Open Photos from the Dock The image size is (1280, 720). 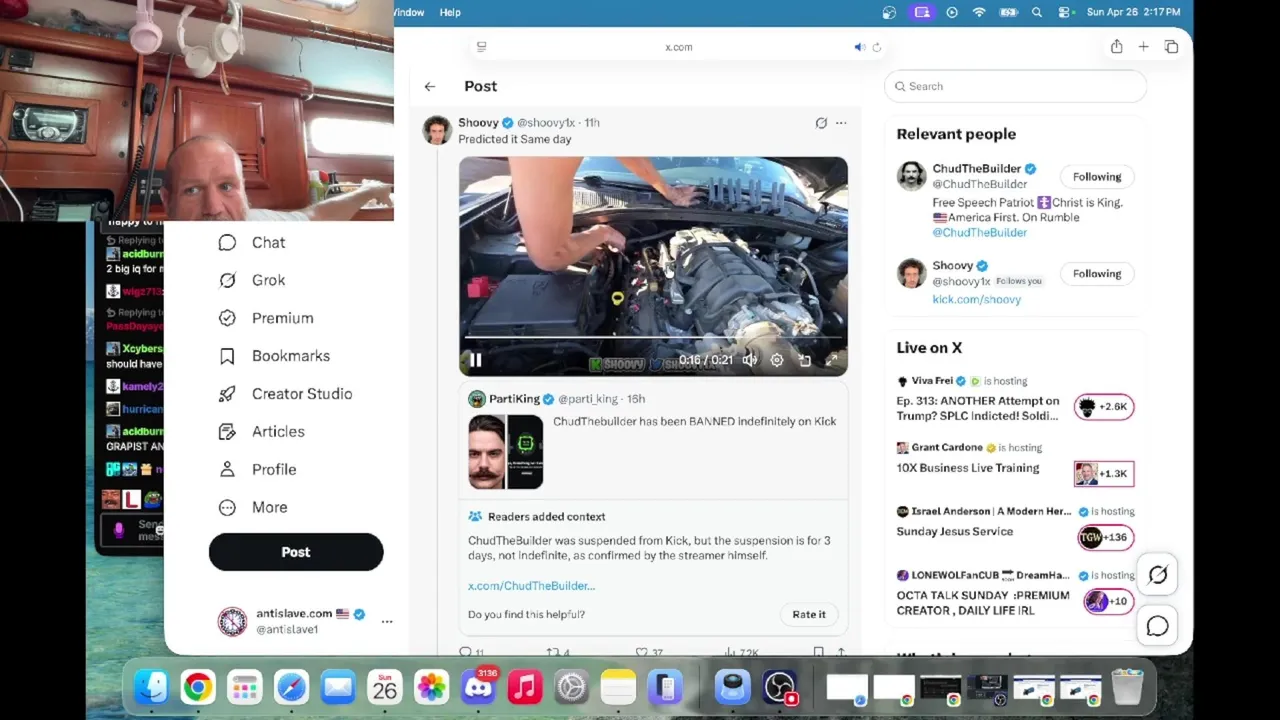(431, 687)
